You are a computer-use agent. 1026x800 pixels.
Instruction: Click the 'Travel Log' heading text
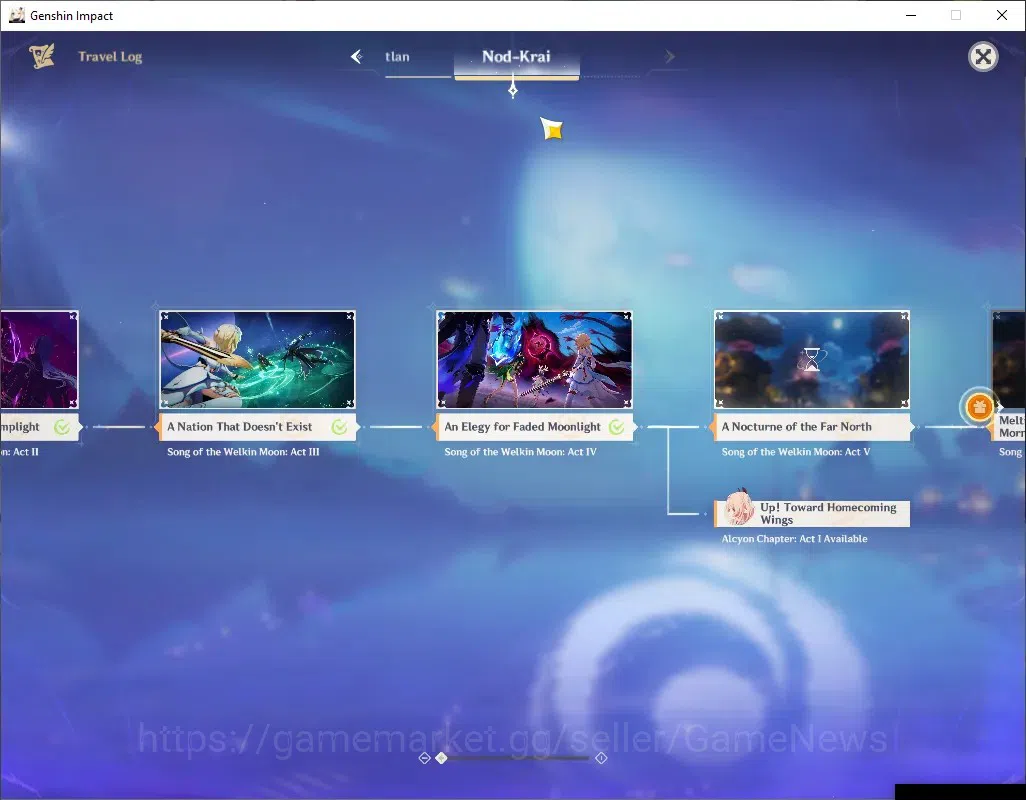click(110, 57)
